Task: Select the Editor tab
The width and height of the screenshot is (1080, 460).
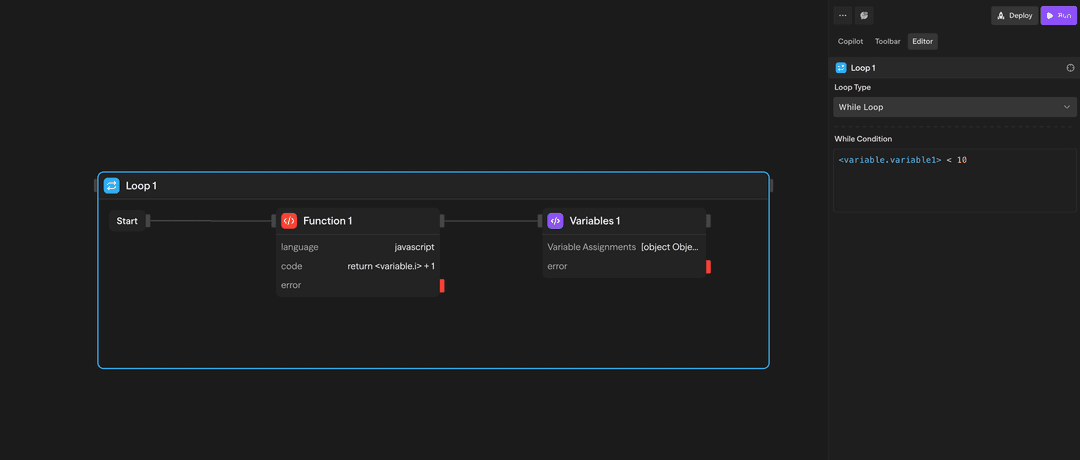Action: click(922, 41)
